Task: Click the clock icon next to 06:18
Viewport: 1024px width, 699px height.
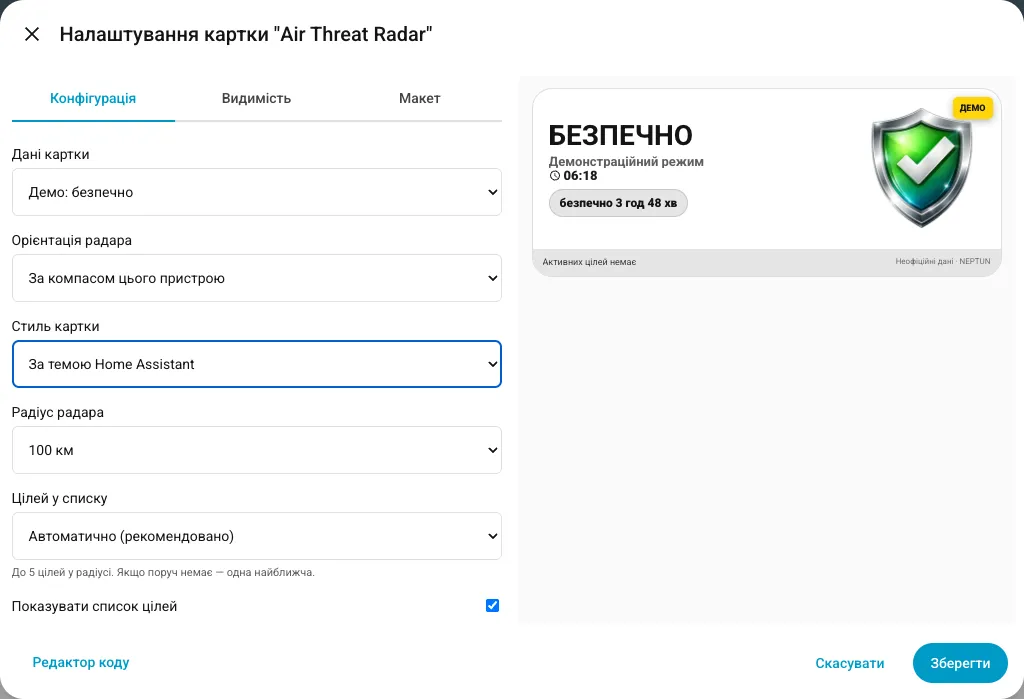Action: click(x=554, y=176)
